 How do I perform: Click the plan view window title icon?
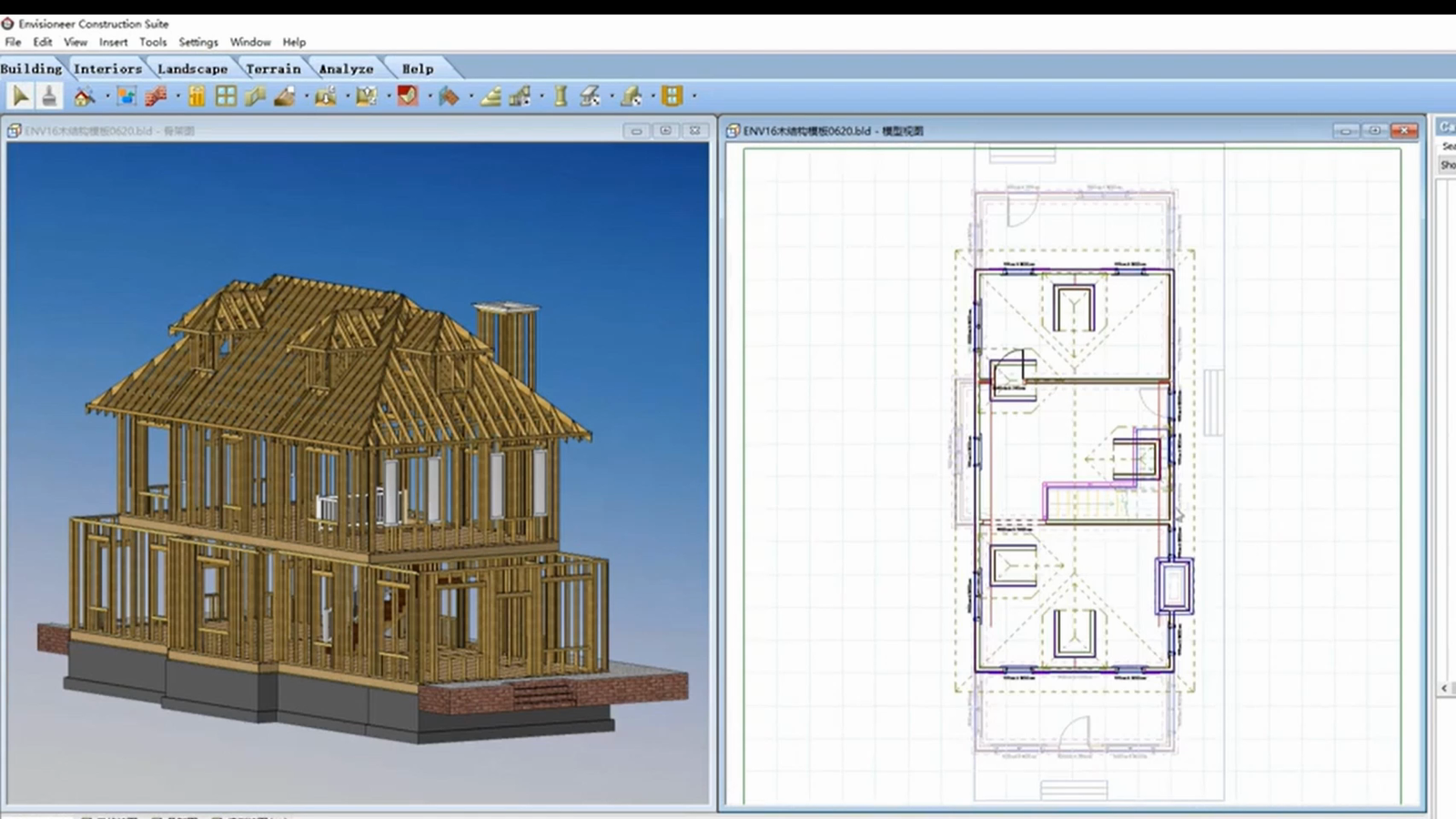(733, 131)
